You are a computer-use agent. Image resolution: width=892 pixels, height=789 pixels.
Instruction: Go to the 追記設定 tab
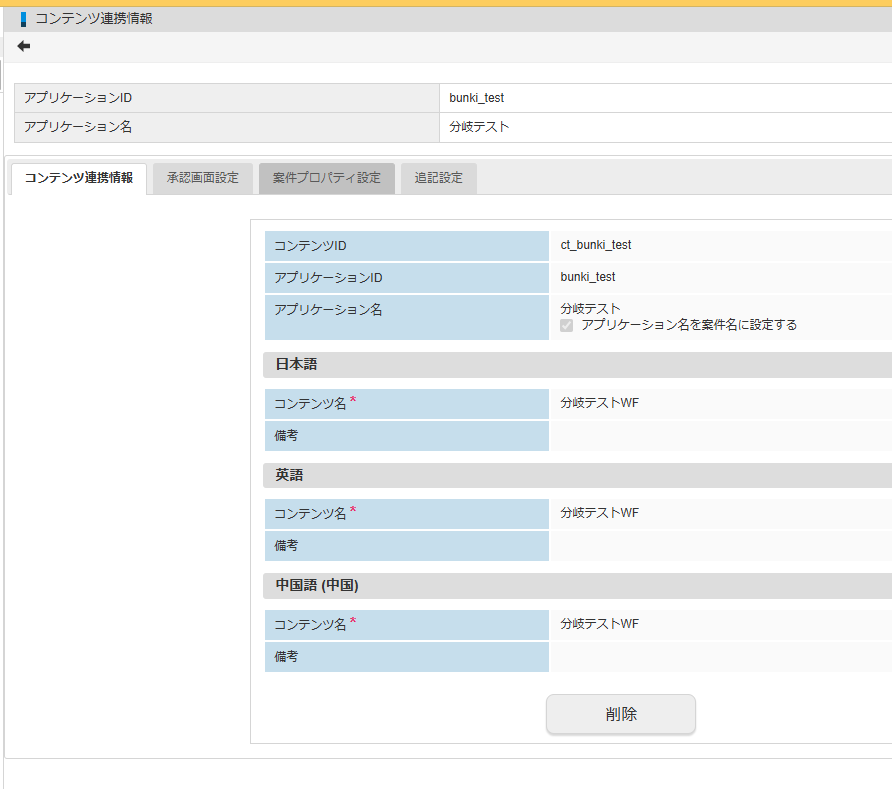coord(439,178)
